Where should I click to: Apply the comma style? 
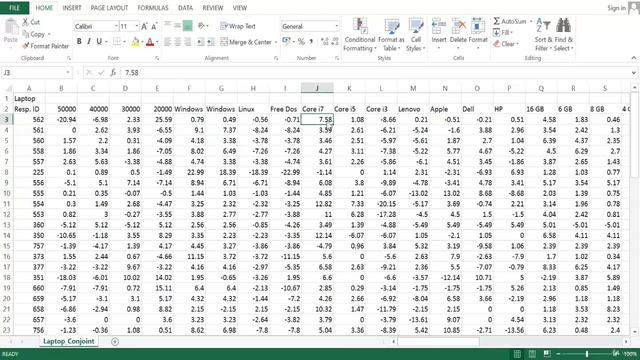point(311,42)
